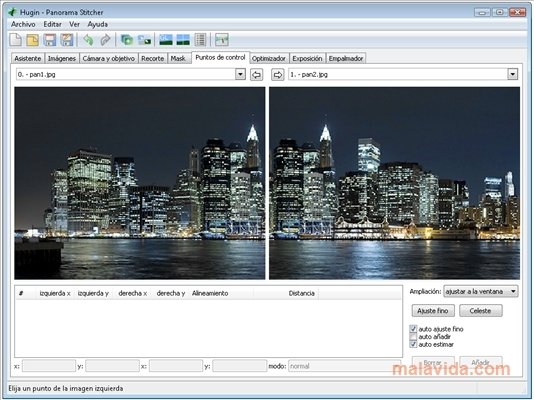
Task: Expand the left image pan1.jpg dropdown
Action: point(240,74)
